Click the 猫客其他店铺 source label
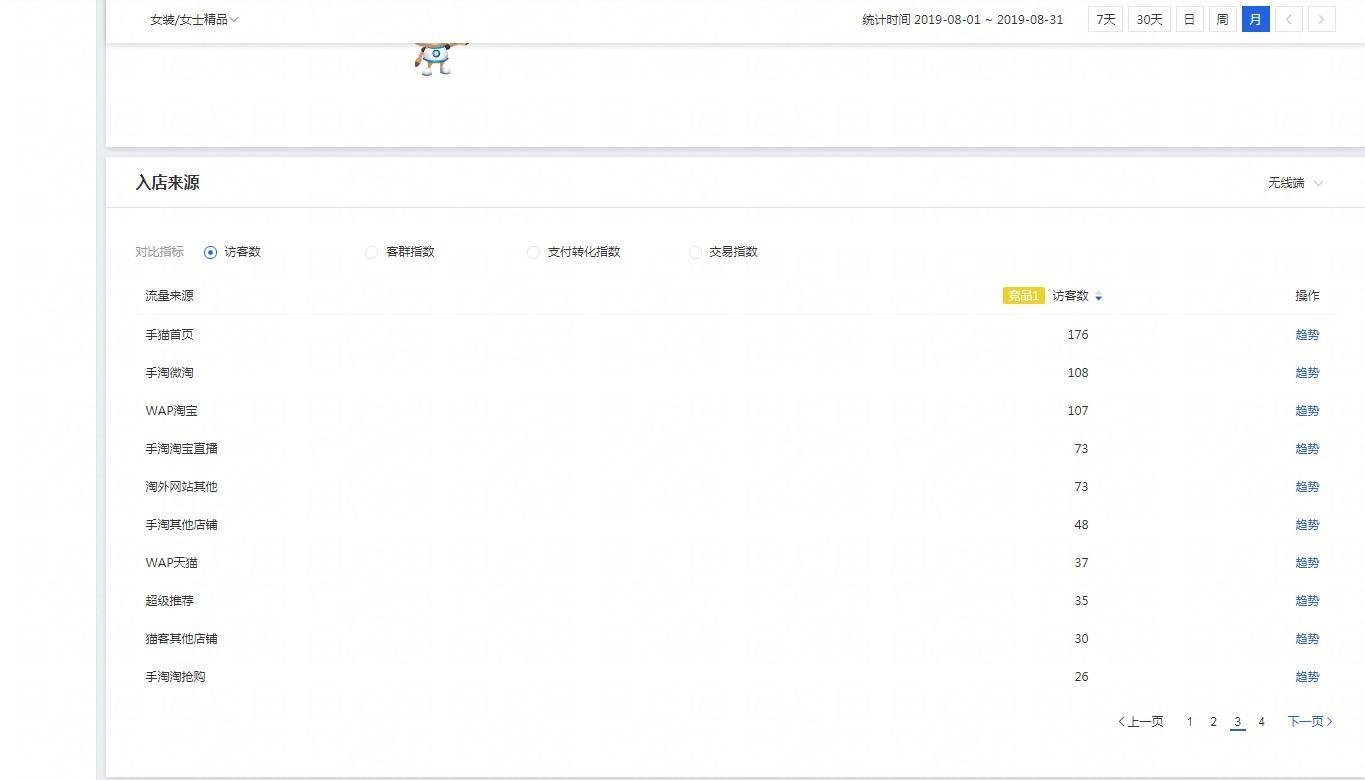Viewport: 1365px width, 780px height. point(181,639)
